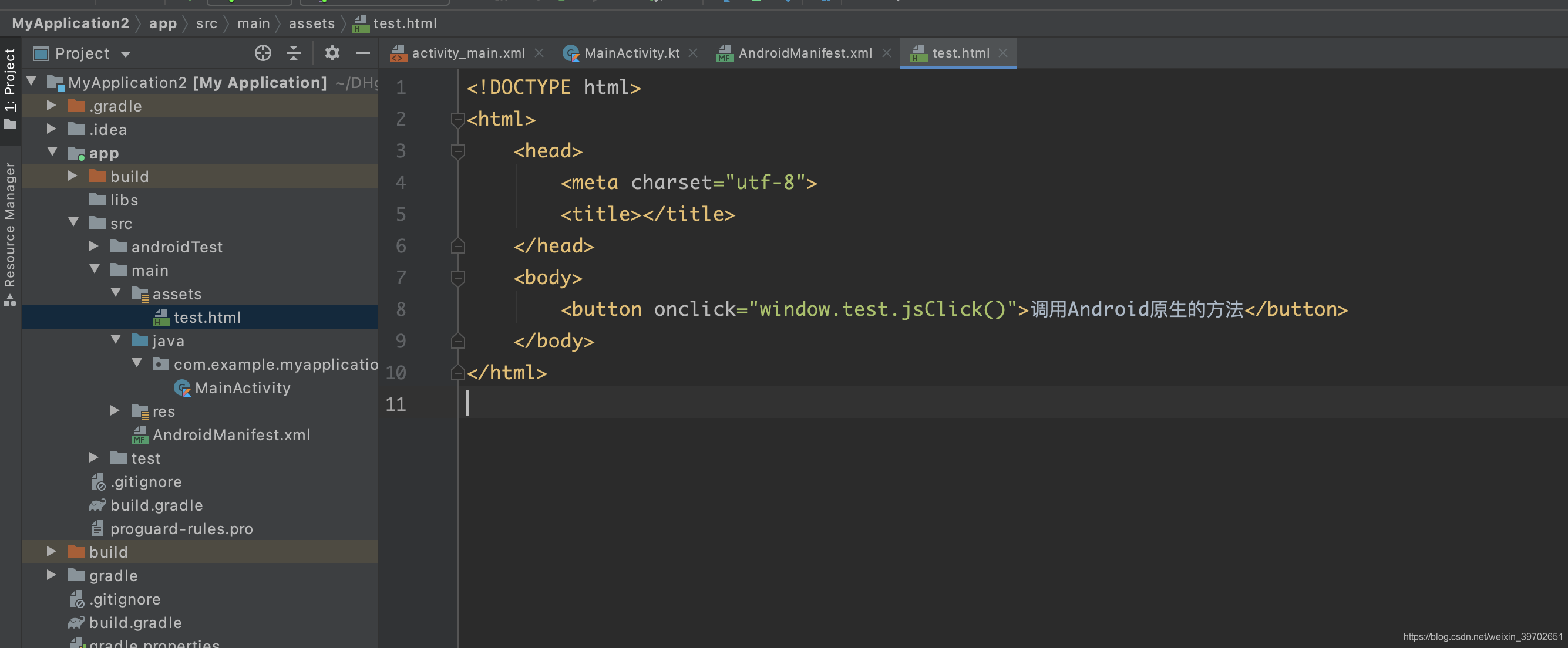Open the Project panel settings gear
Screen dimensions: 1568x648
(x=332, y=53)
